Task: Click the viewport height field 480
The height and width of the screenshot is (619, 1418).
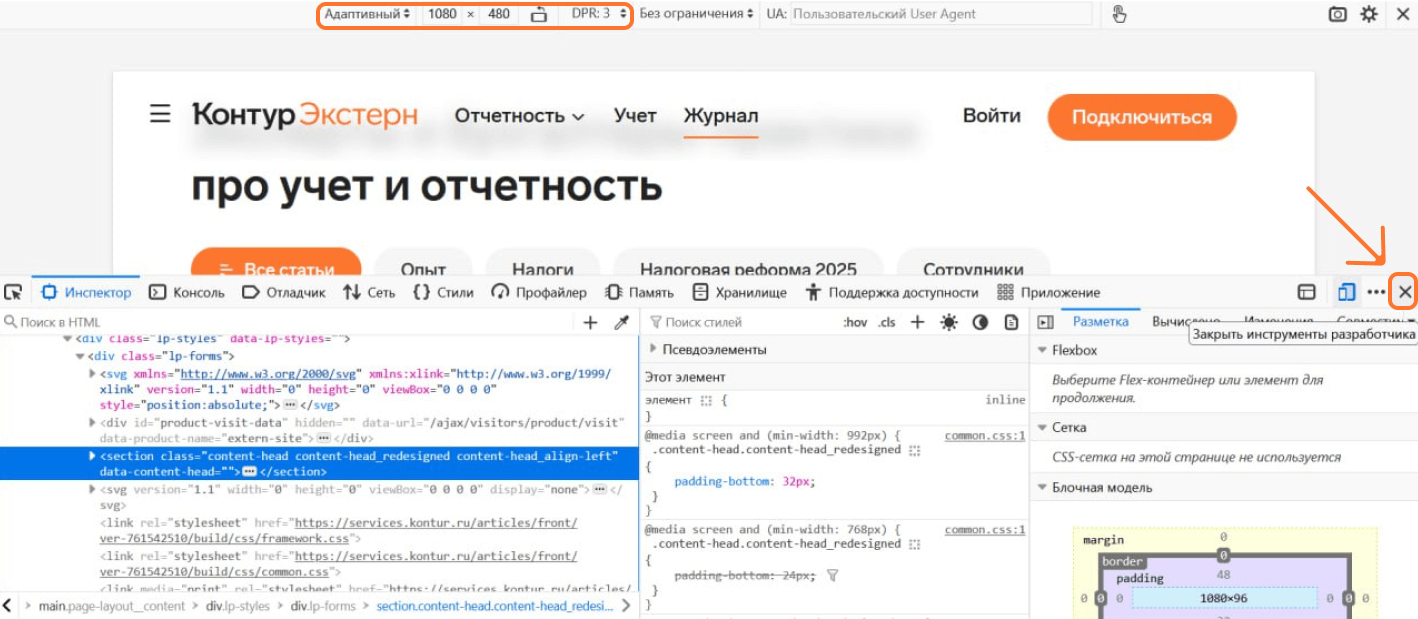Action: [499, 14]
